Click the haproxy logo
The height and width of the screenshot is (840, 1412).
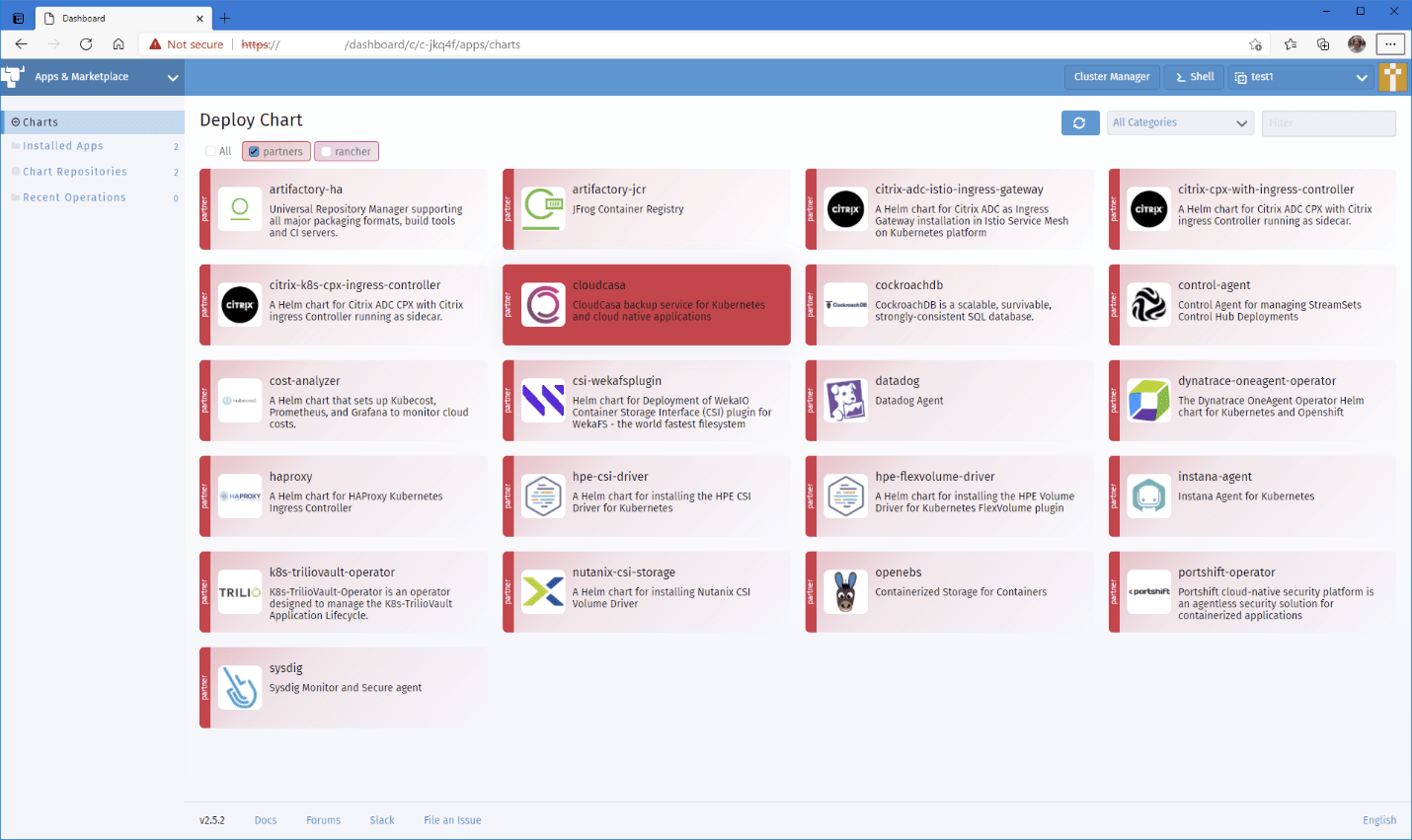tap(240, 496)
